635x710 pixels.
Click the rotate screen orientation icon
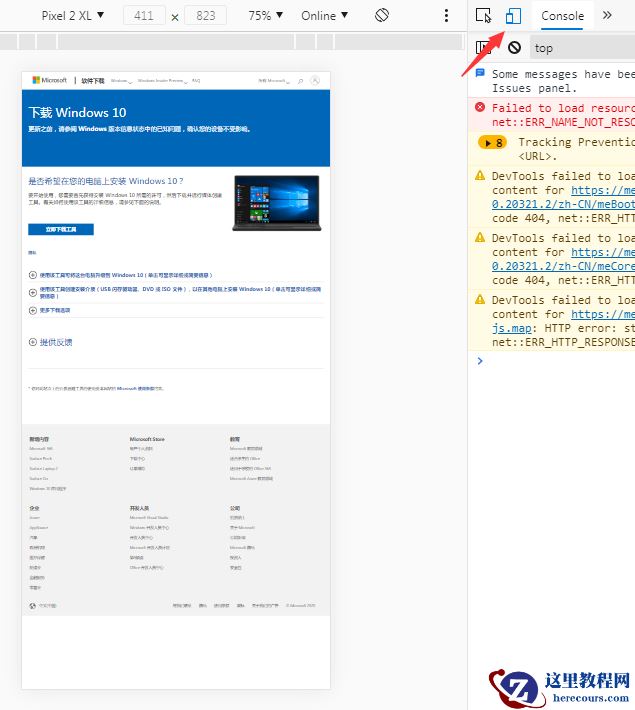[x=381, y=16]
